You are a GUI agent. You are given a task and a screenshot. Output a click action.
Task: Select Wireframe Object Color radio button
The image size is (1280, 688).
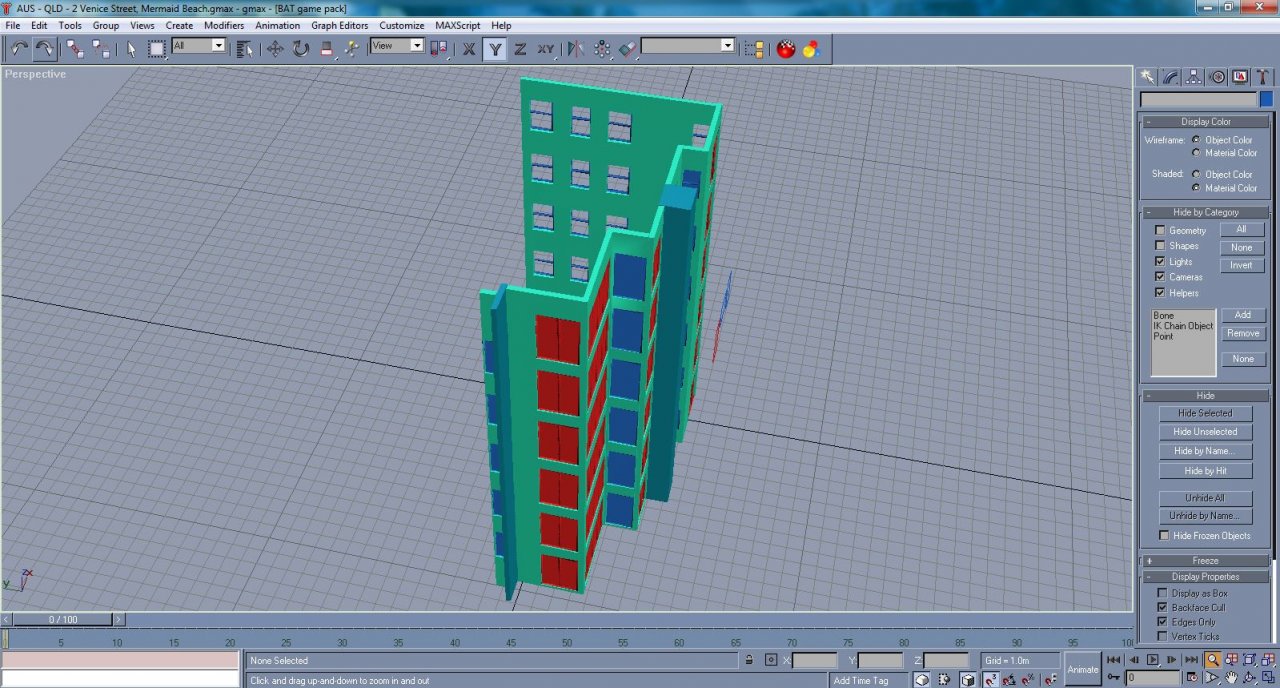pos(1197,140)
